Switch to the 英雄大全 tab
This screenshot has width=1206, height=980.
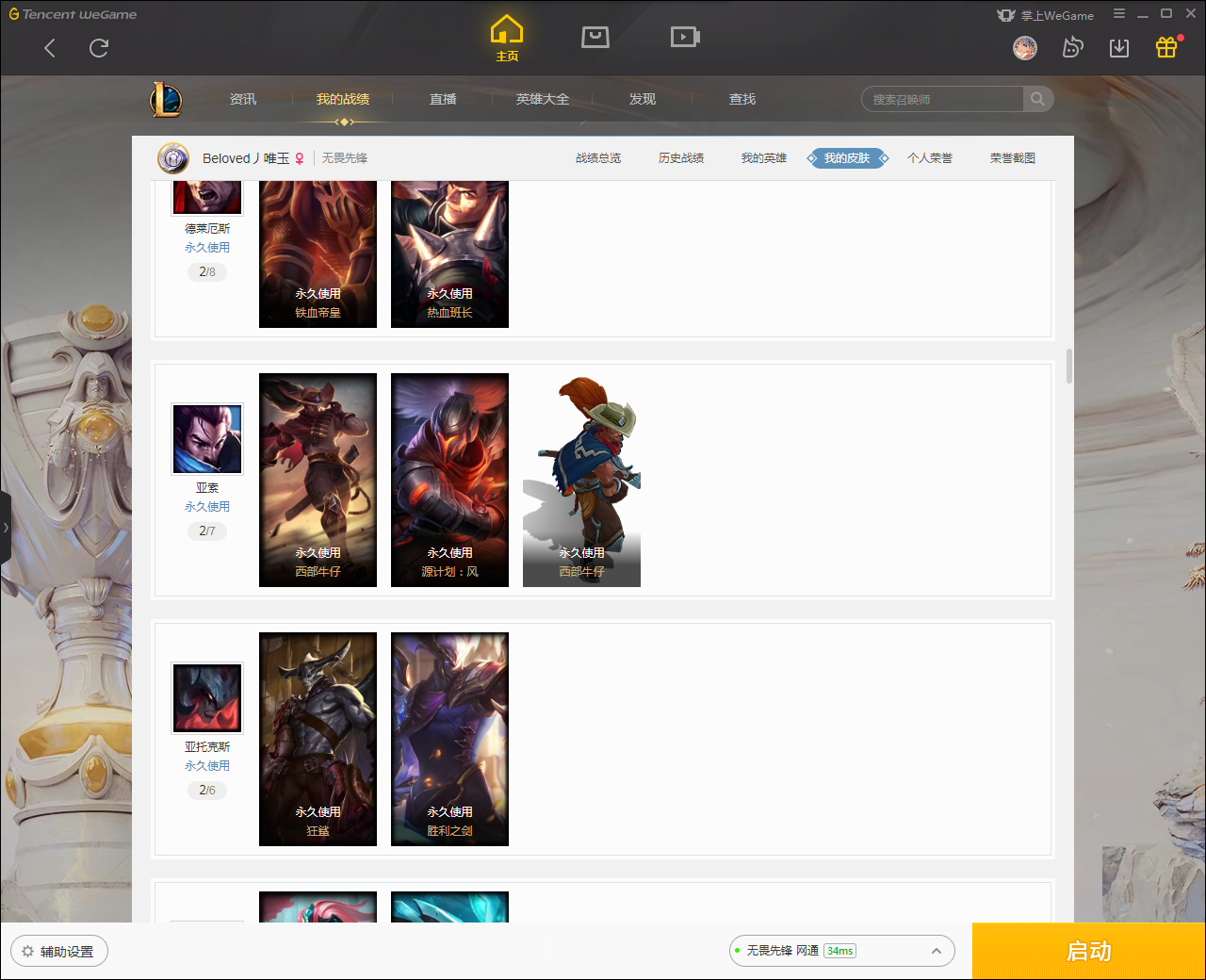[x=543, y=99]
